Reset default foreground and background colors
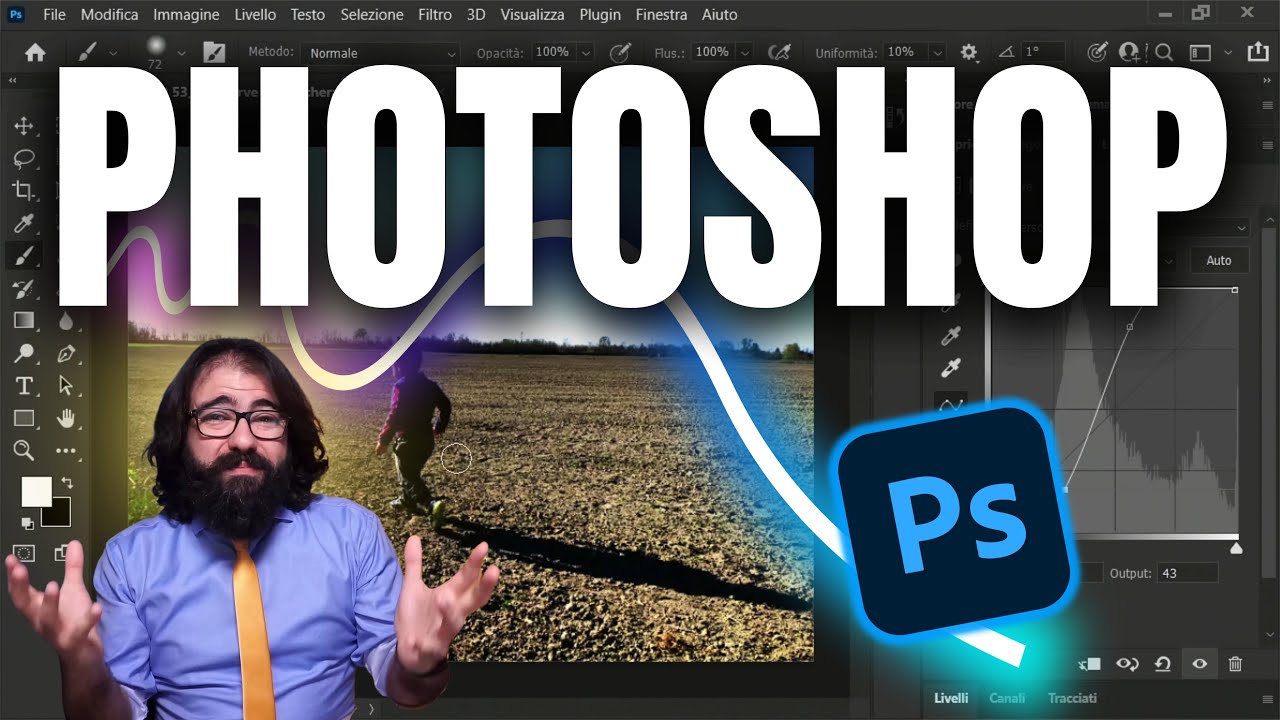The width and height of the screenshot is (1280, 720). pyautogui.click(x=27, y=523)
